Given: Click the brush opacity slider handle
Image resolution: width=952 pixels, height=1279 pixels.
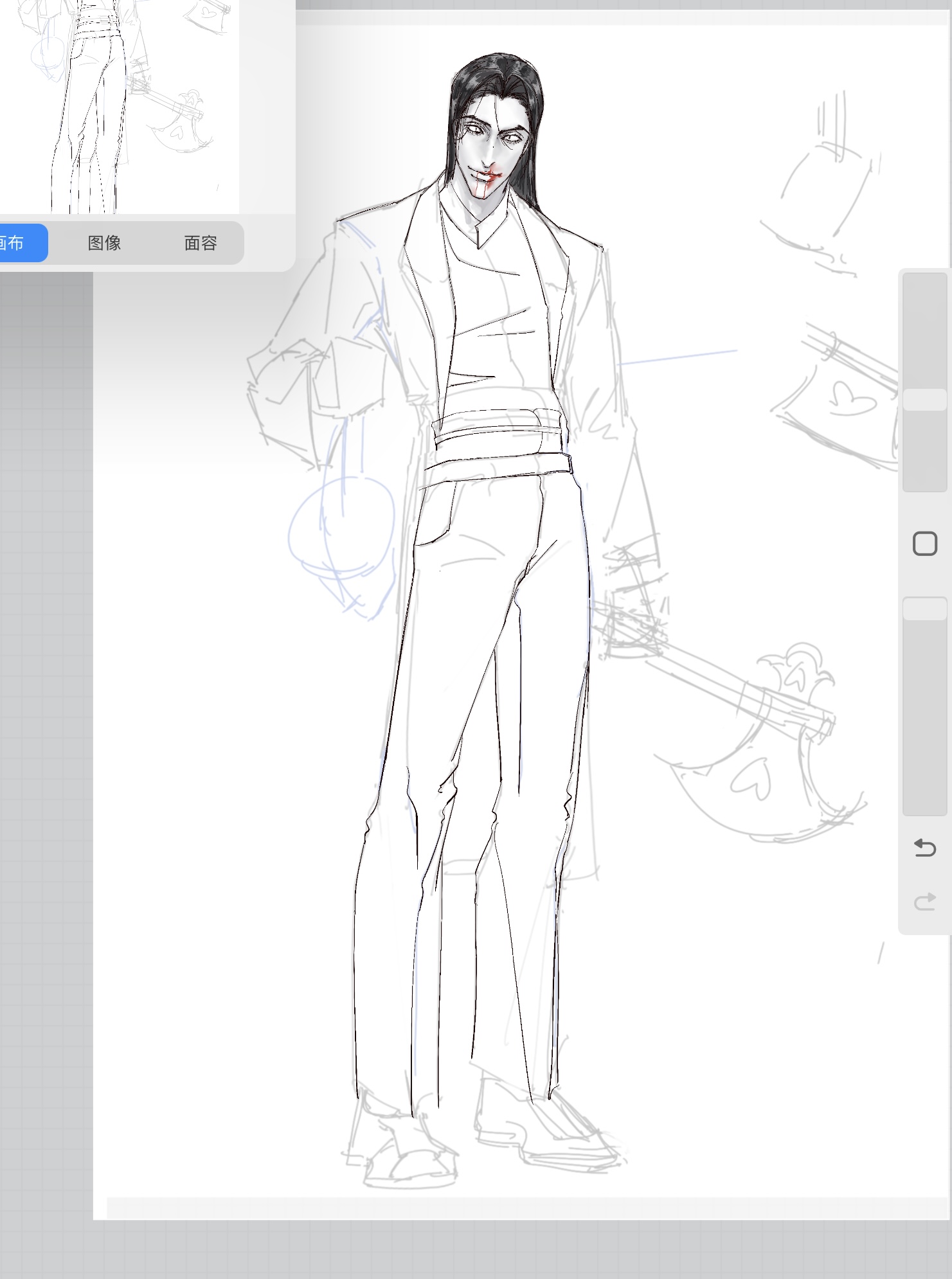Looking at the screenshot, I should (924, 608).
